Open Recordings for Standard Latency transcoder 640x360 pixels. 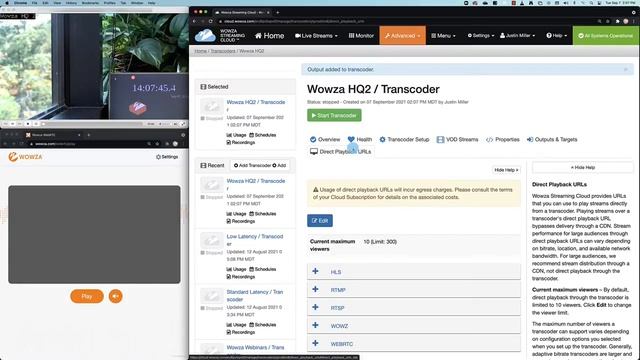240,332
